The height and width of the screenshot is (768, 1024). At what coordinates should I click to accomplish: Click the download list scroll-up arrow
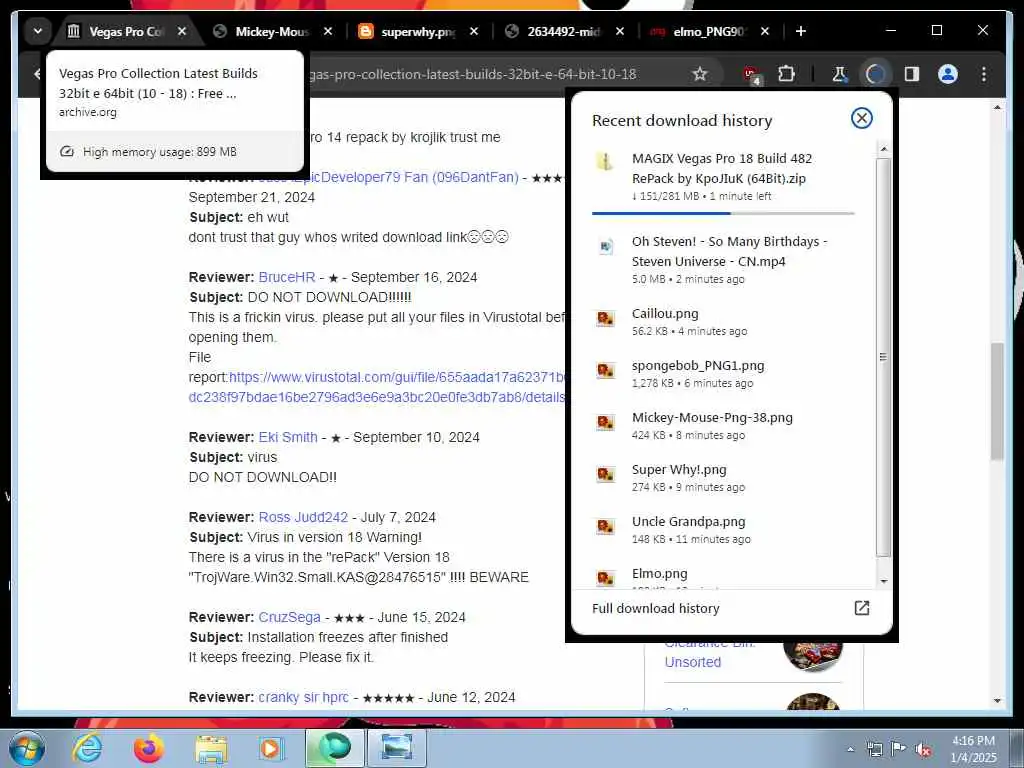pyautogui.click(x=883, y=149)
